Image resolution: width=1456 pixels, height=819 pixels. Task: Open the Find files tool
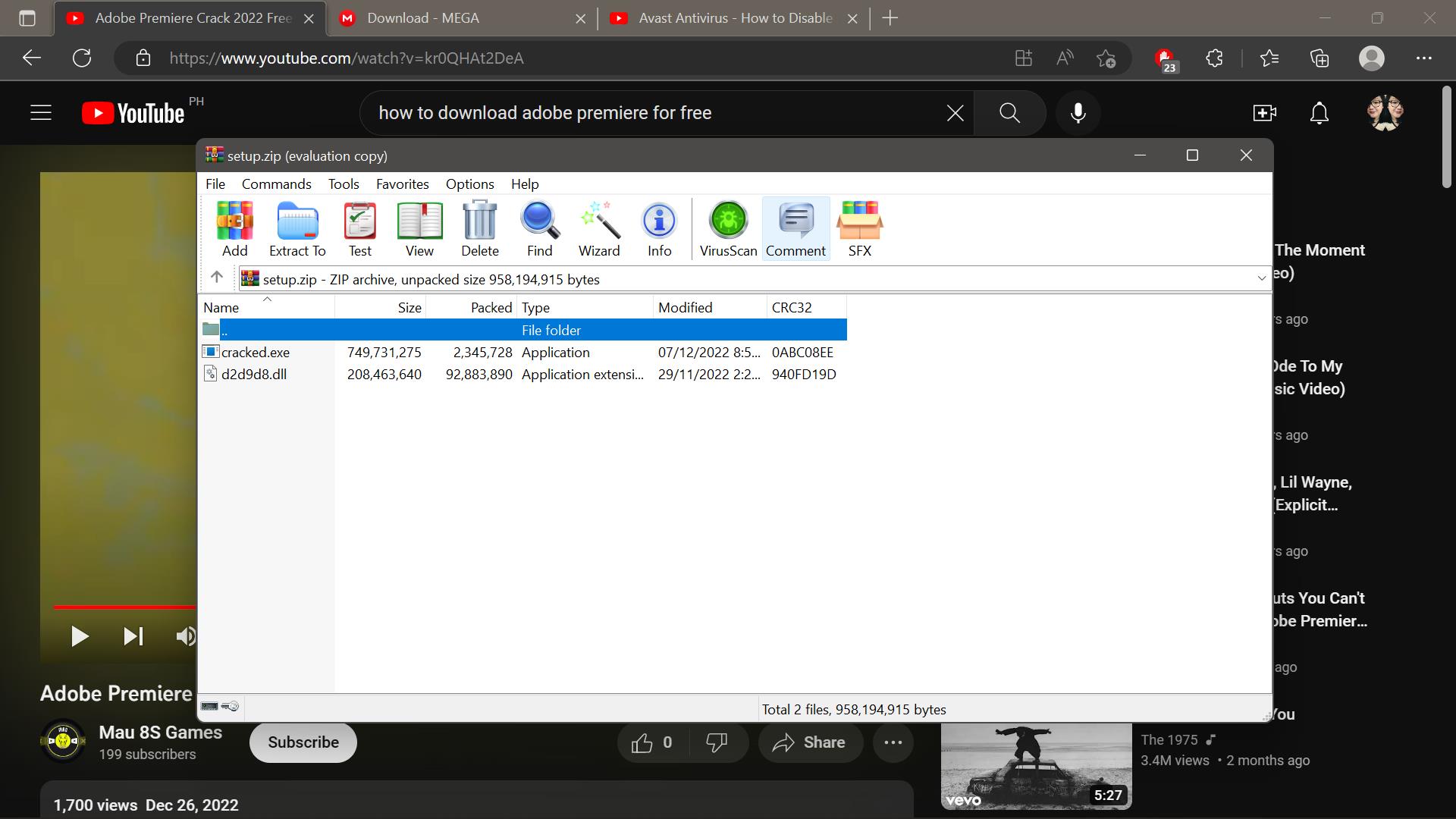coord(539,228)
